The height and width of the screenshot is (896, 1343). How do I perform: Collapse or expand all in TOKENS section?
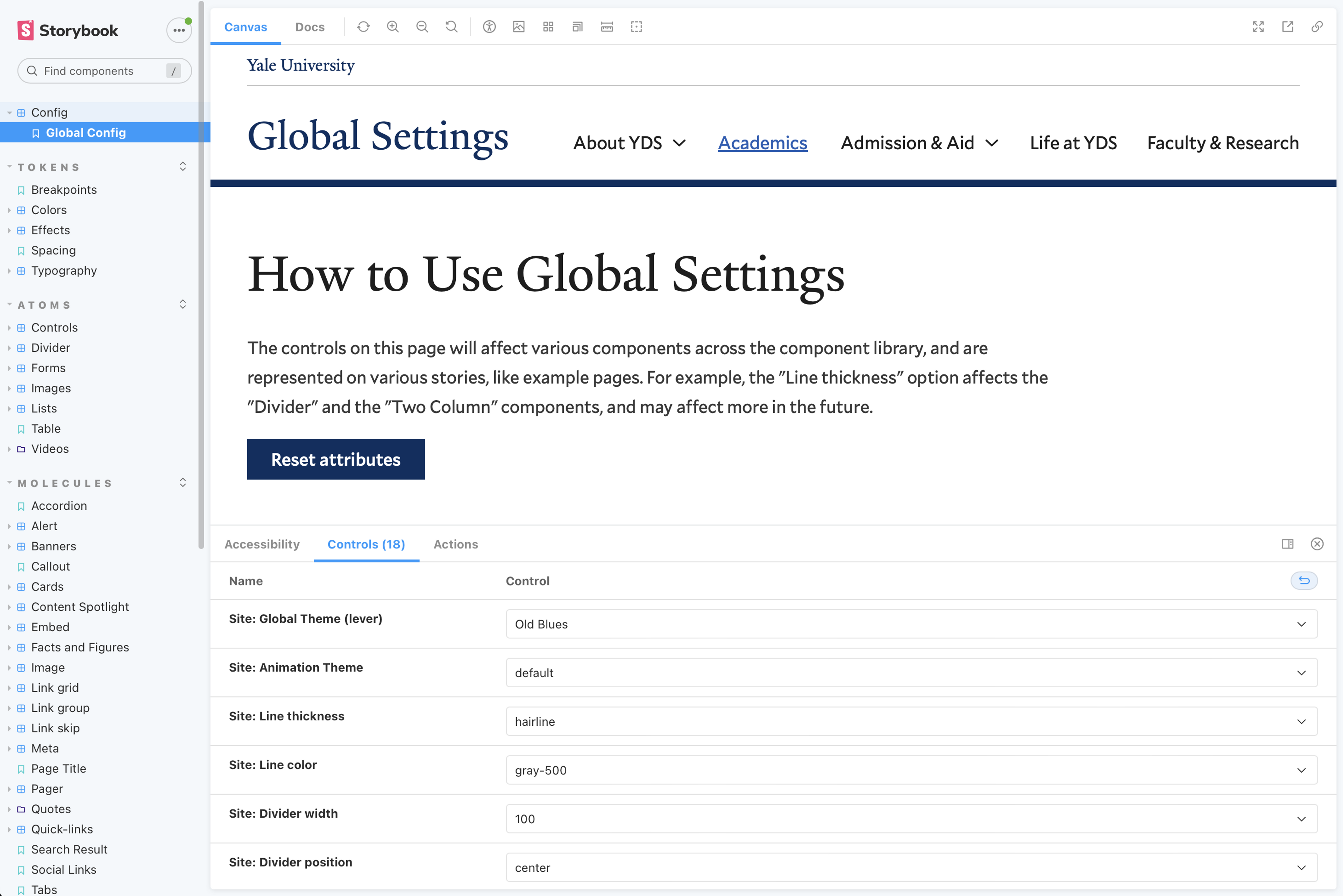point(183,166)
